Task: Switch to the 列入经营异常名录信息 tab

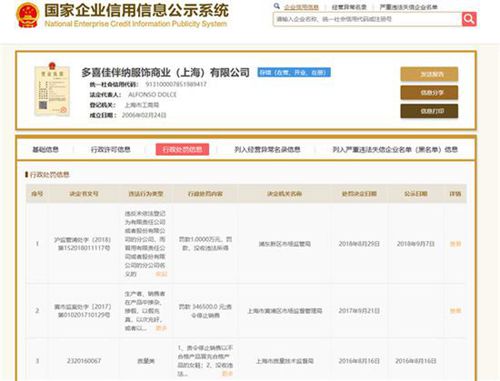Action: [x=267, y=149]
